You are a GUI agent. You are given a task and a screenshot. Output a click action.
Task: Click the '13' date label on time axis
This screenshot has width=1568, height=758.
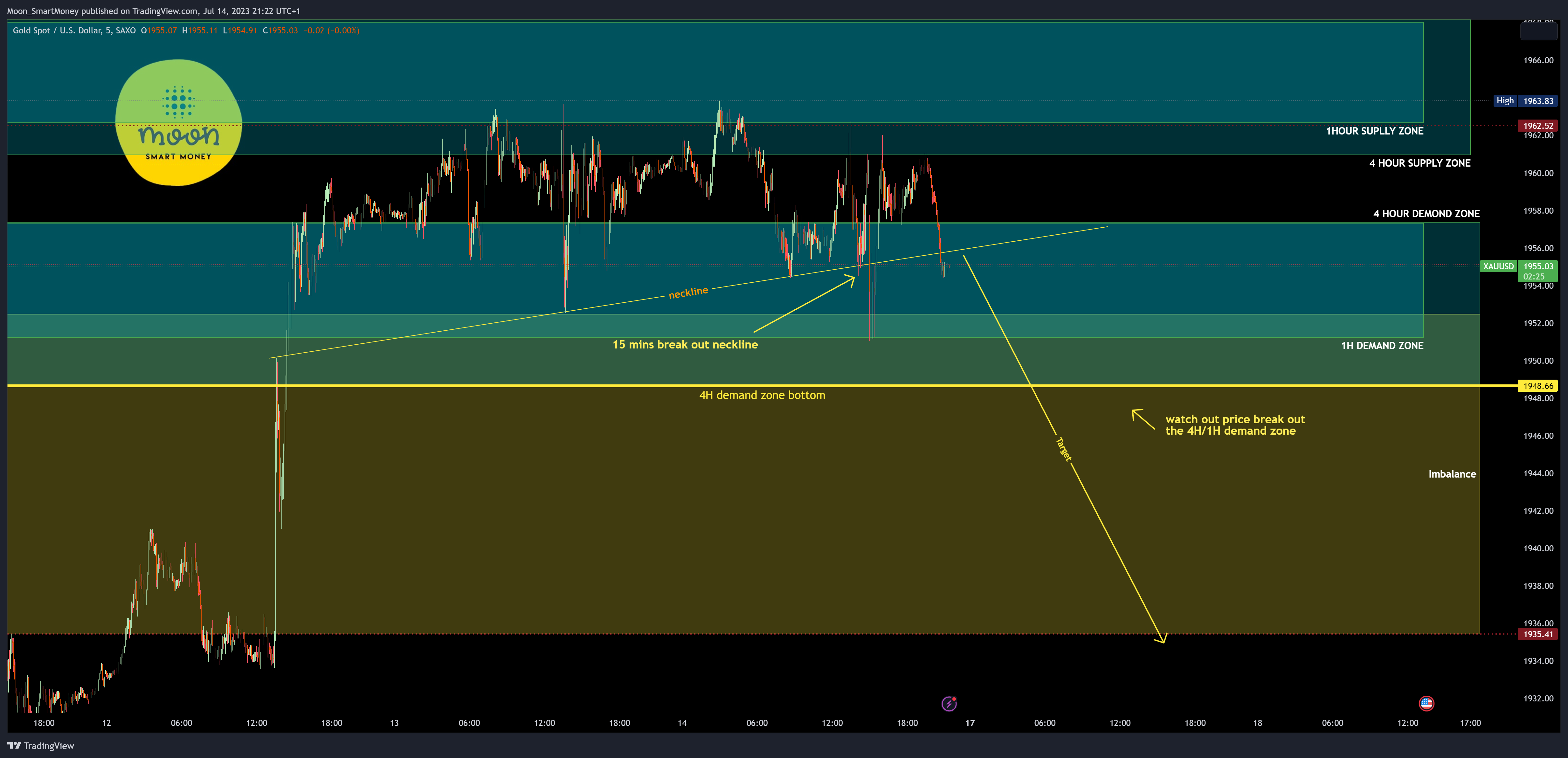click(x=394, y=723)
